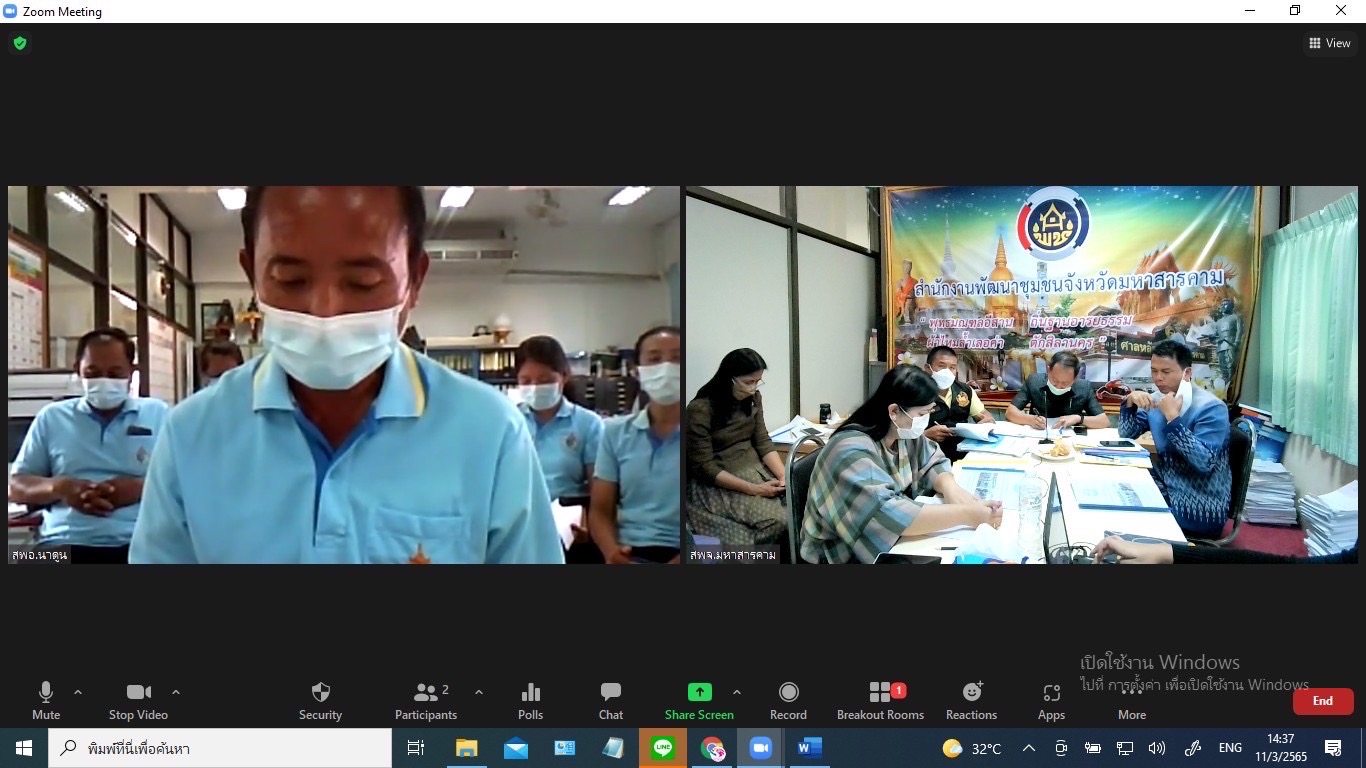1366x768 pixels.
Task: Show the Participants panel
Action: click(426, 700)
